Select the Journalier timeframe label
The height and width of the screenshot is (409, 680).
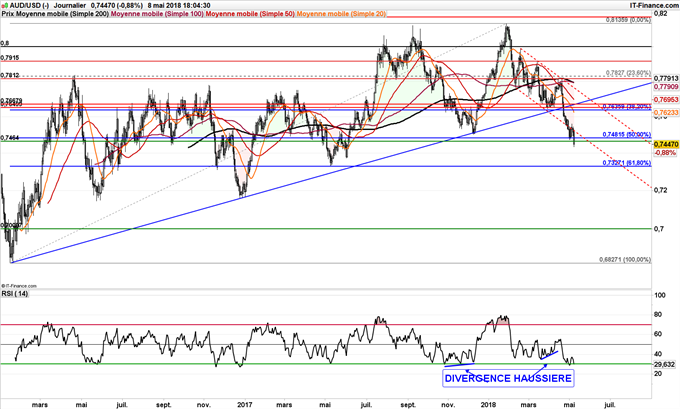(70, 6)
